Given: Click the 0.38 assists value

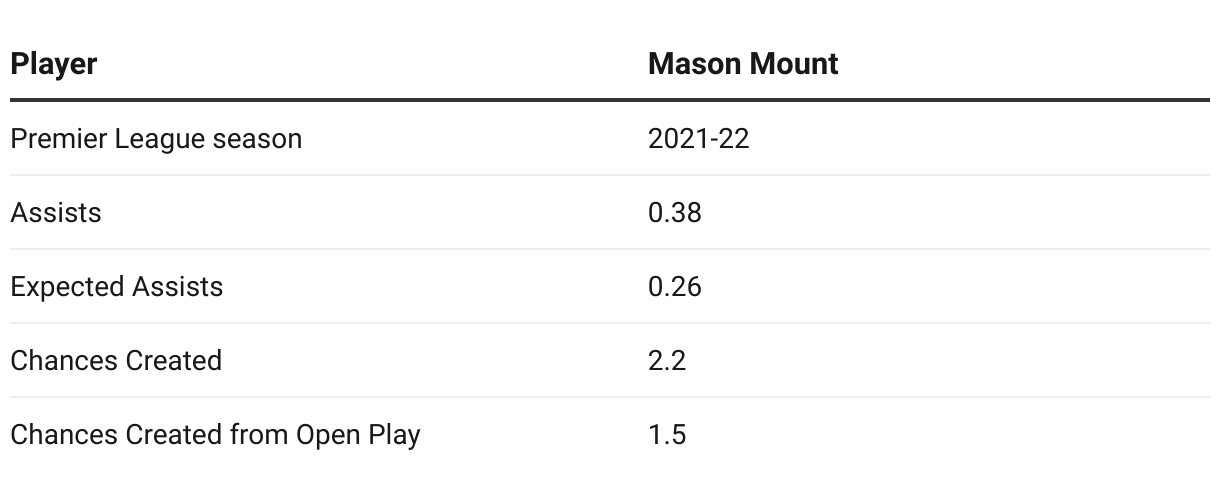Looking at the screenshot, I should (675, 212).
